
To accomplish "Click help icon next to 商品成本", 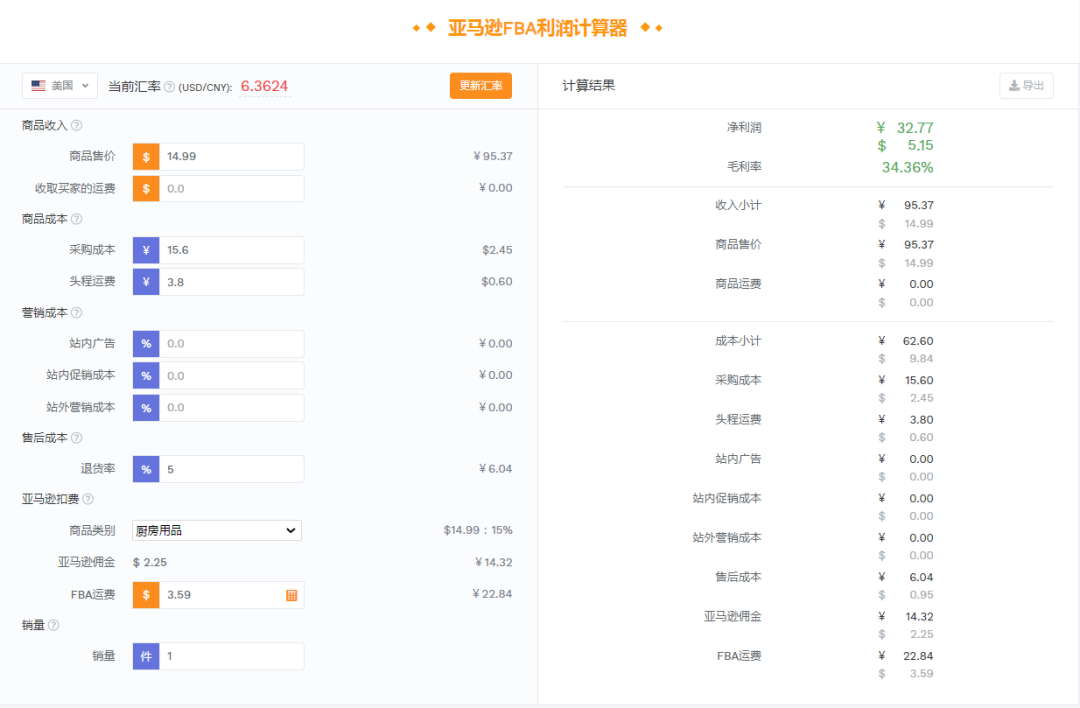I will 76,219.
